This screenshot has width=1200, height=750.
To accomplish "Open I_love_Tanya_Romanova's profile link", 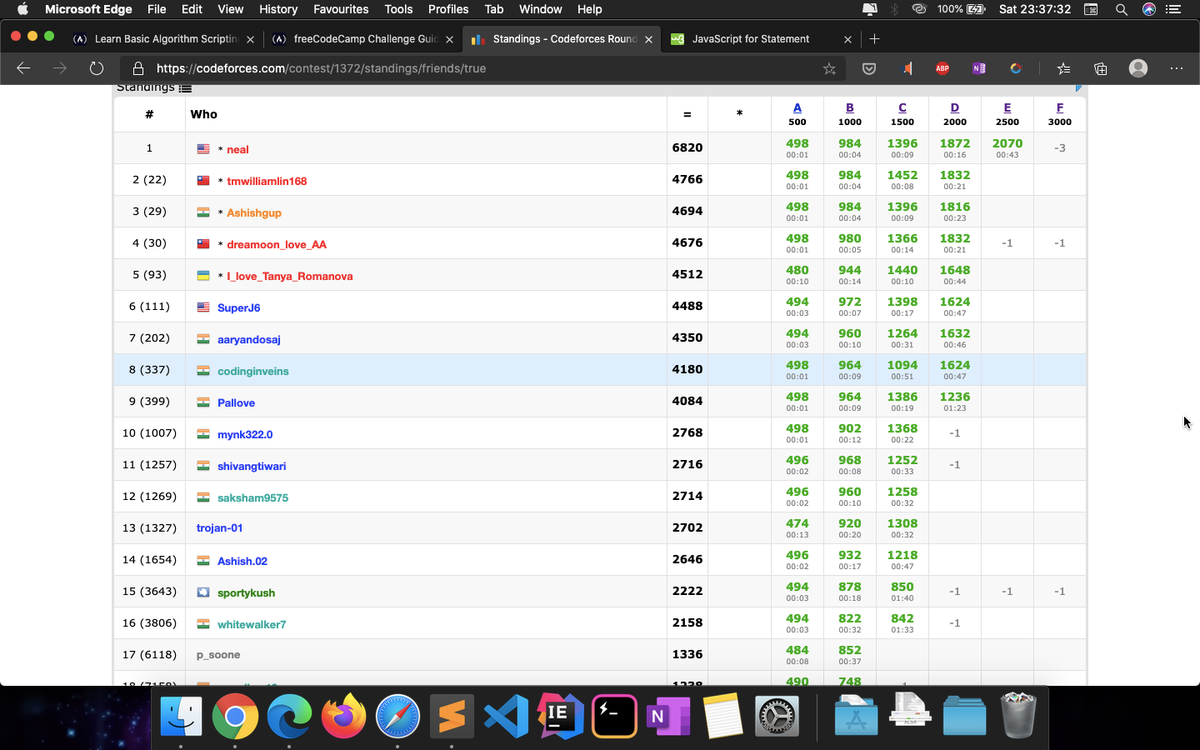I will click(x=290, y=276).
